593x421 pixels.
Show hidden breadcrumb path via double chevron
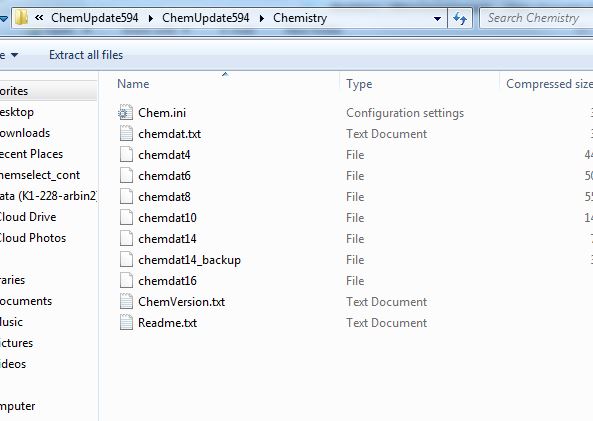pyautogui.click(x=39, y=17)
